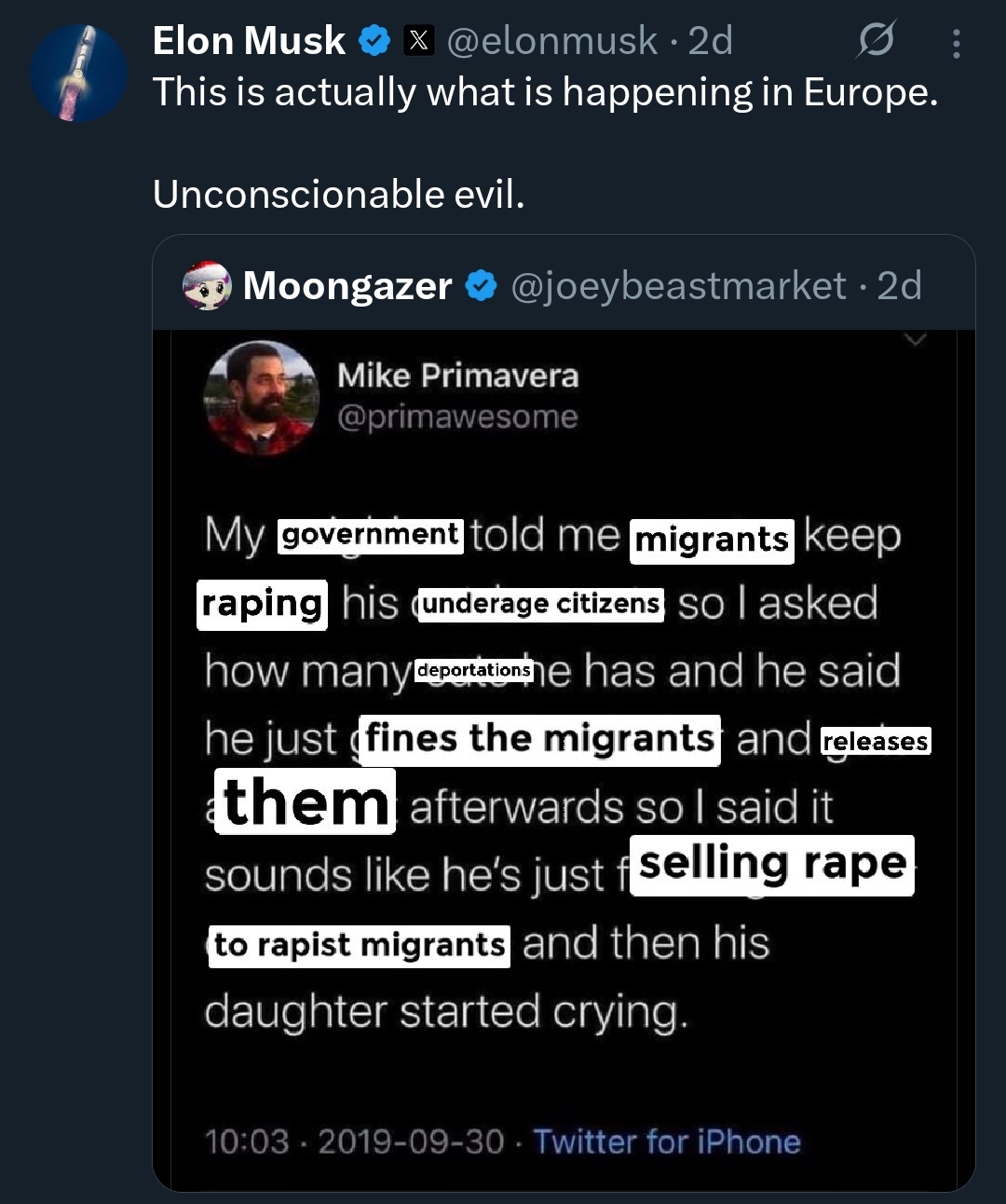The width and height of the screenshot is (1006, 1204).
Task: Expand the chevron in the embedded tweet screenshot
Action: click(916, 339)
